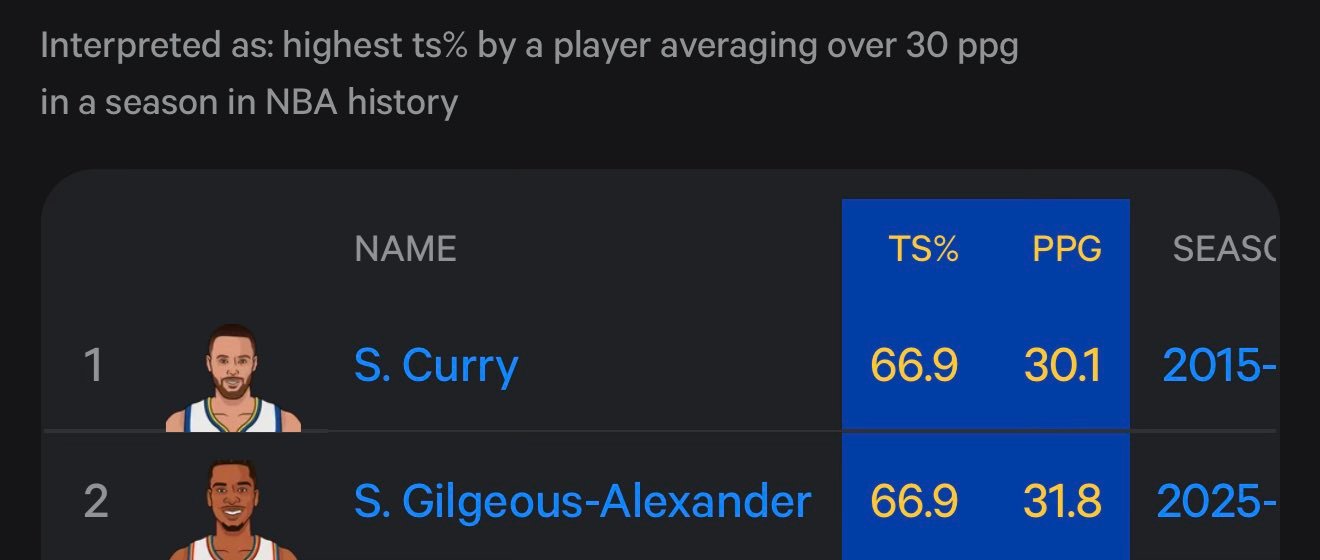Click the rank number 1
This screenshot has height=560, width=1320.
click(93, 365)
